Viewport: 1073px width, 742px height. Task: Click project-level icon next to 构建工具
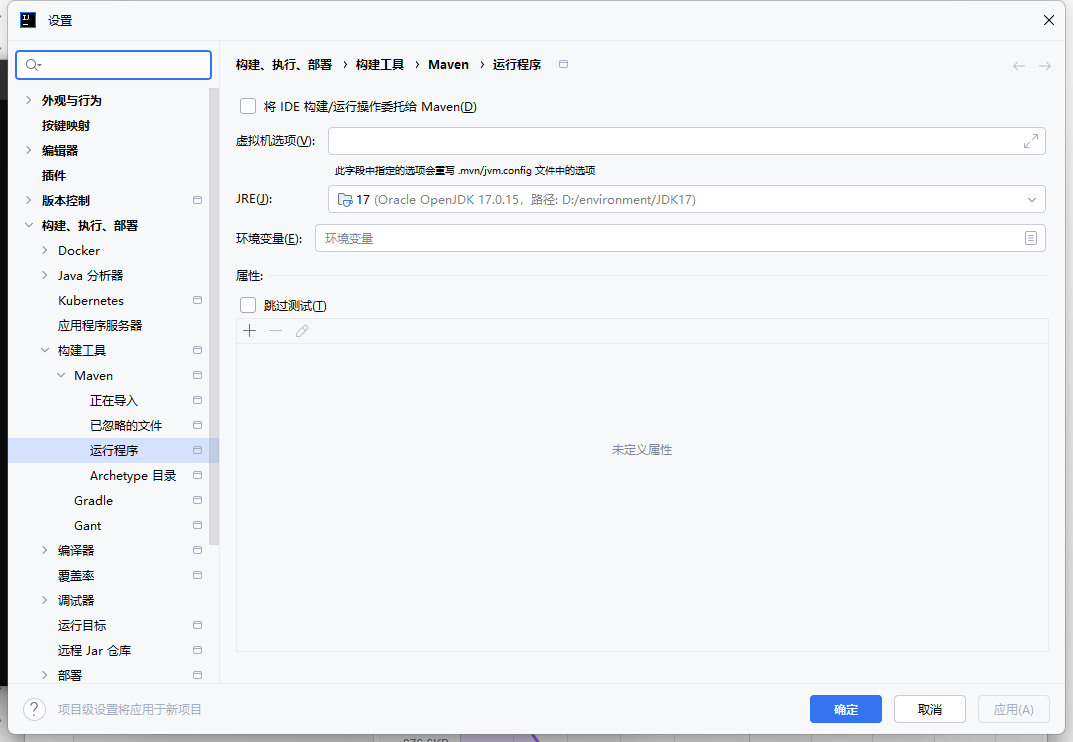(198, 350)
